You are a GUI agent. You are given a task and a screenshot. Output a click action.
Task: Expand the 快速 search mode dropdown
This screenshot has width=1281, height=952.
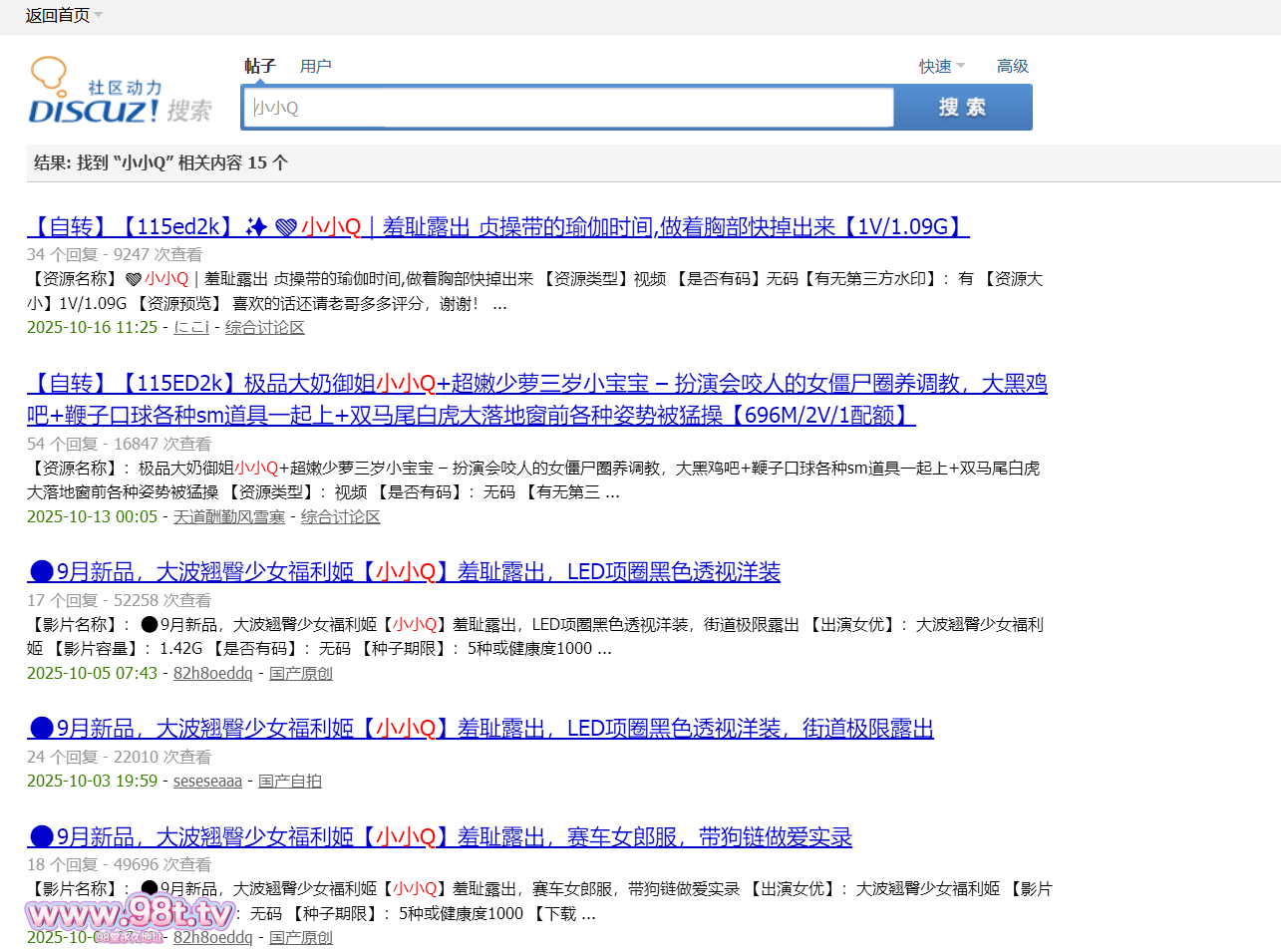point(941,67)
